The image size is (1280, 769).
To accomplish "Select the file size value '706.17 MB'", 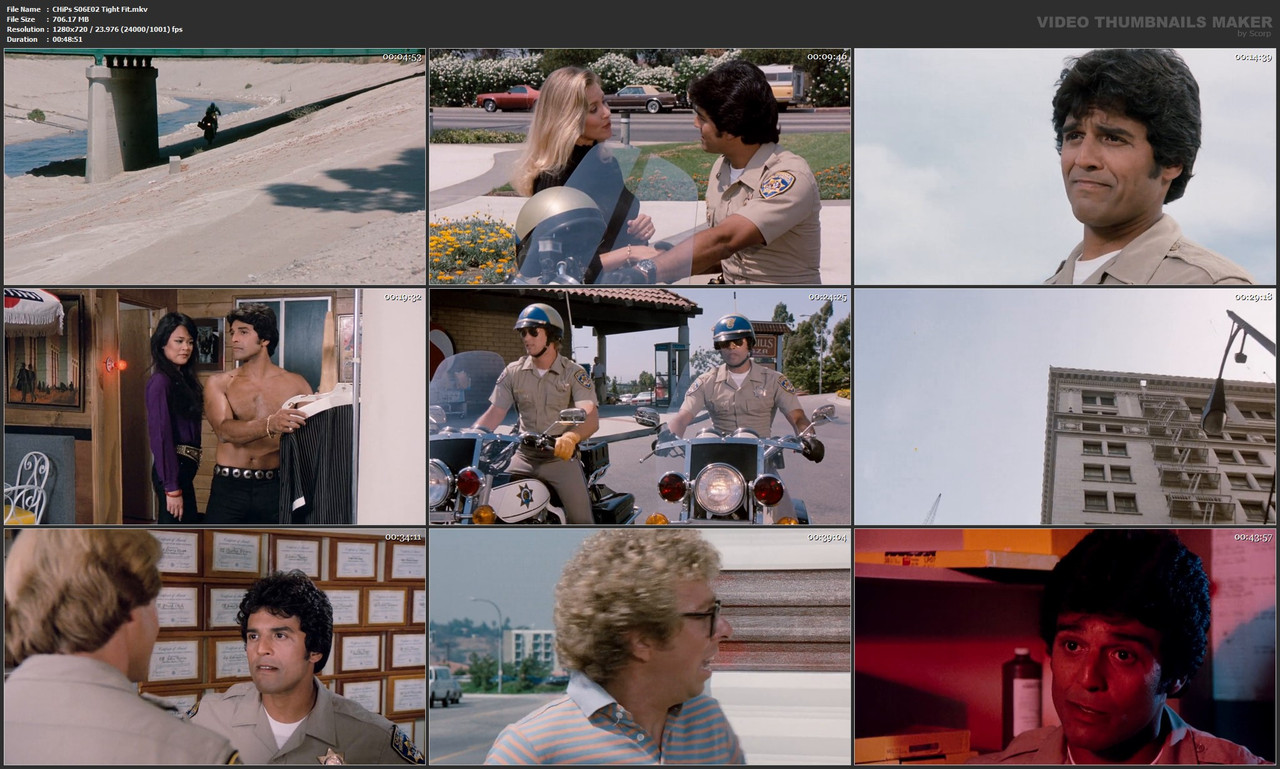I will [71, 19].
